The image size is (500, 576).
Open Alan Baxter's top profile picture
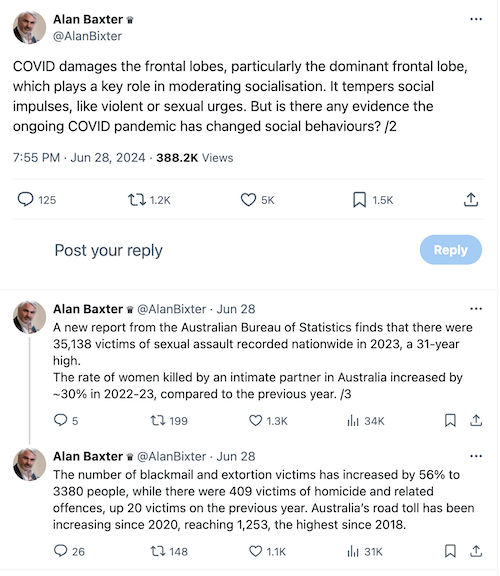[x=29, y=28]
